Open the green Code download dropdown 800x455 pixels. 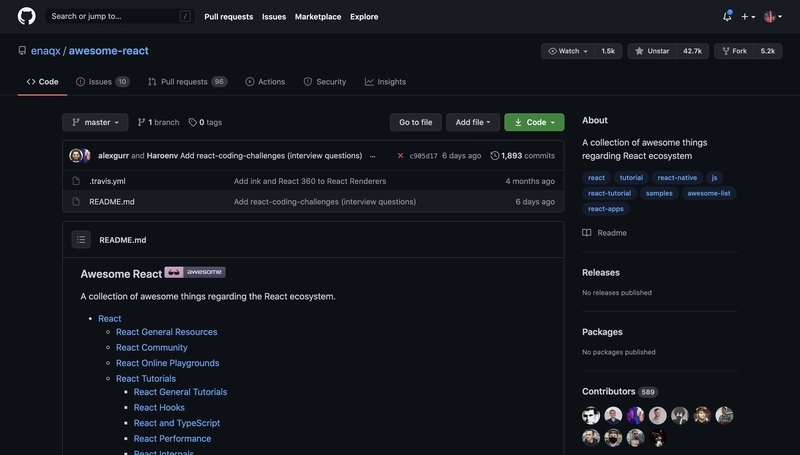point(534,122)
